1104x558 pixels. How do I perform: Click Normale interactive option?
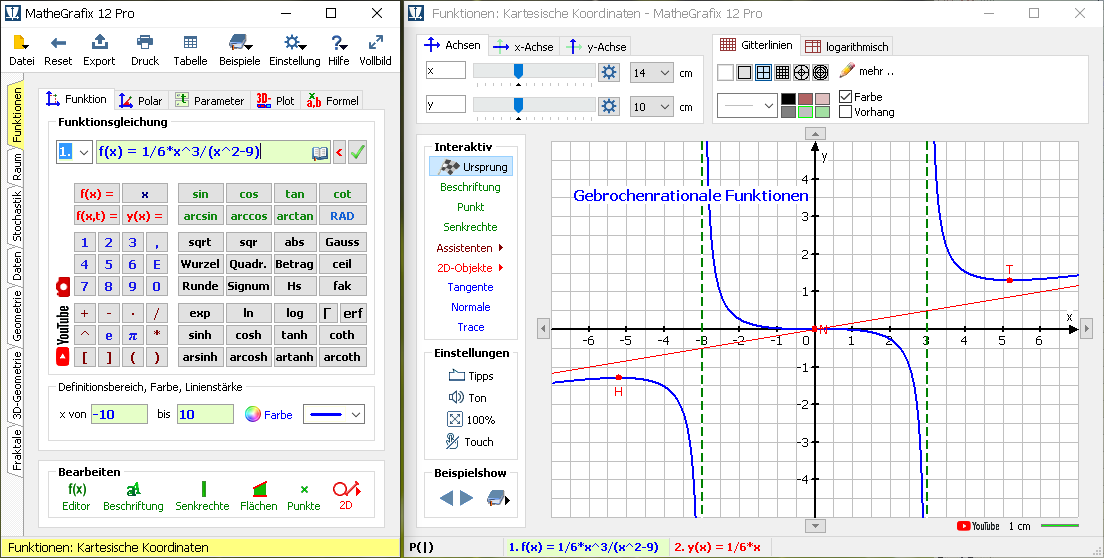[470, 307]
